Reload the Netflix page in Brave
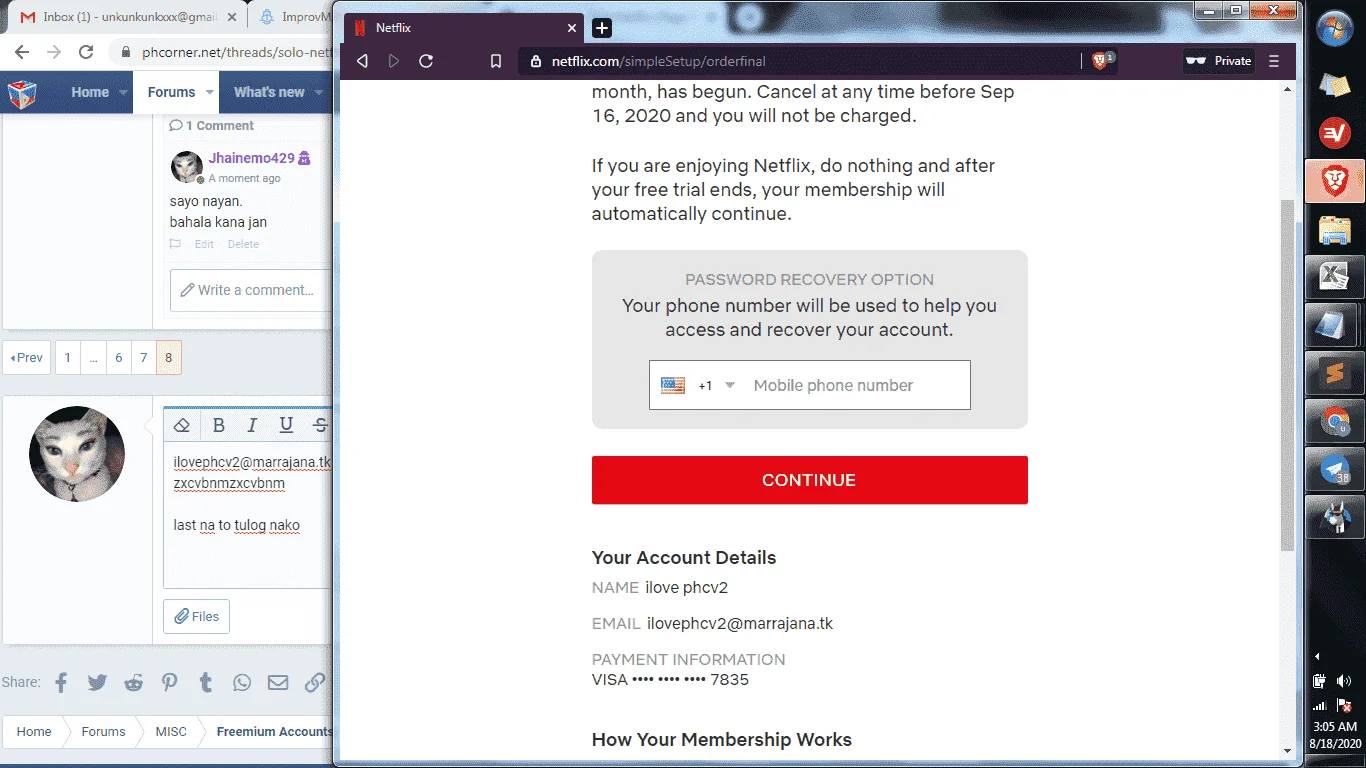The width and height of the screenshot is (1366, 768). [x=426, y=61]
